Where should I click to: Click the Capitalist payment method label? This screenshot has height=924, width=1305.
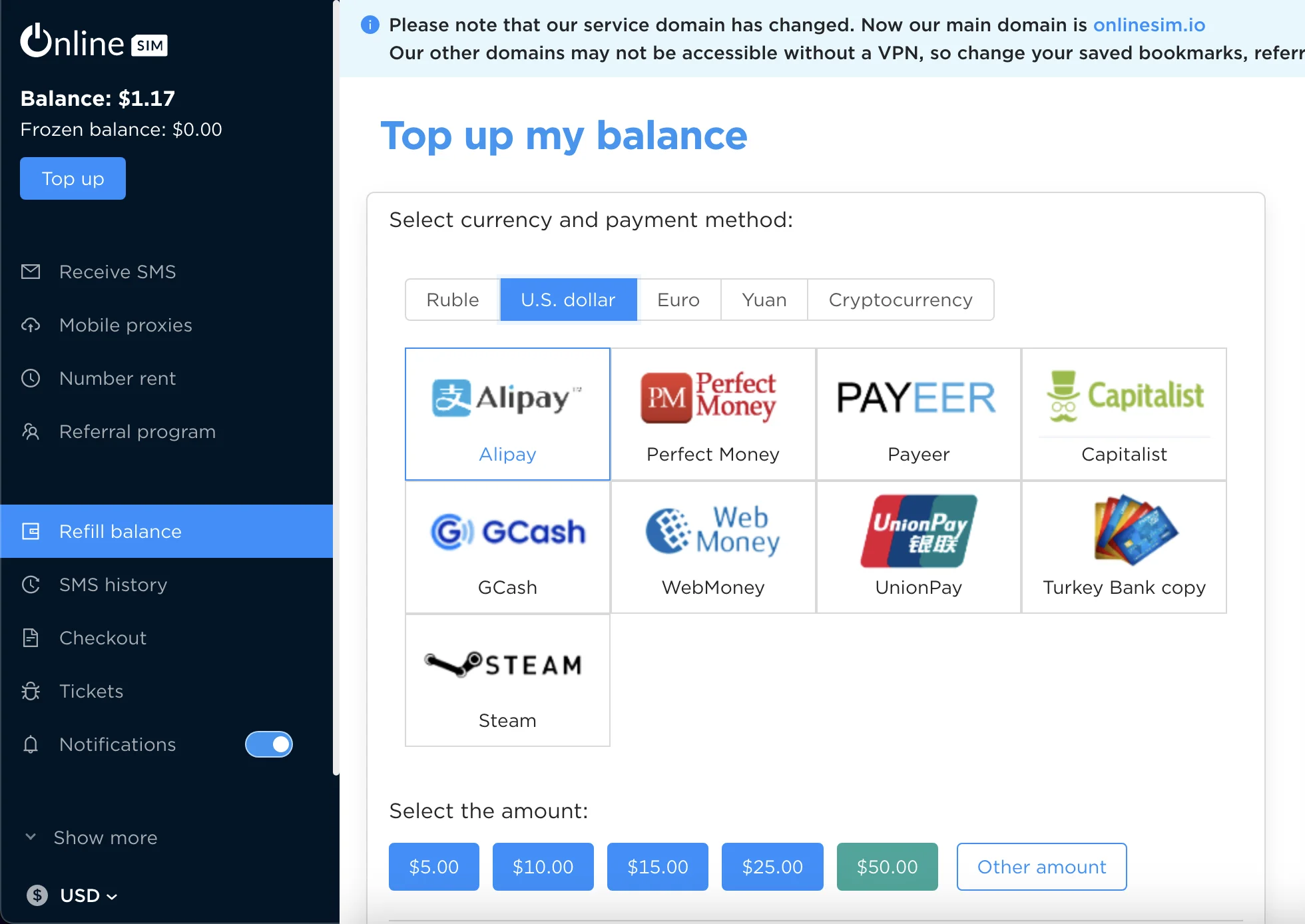pyautogui.click(x=1125, y=454)
